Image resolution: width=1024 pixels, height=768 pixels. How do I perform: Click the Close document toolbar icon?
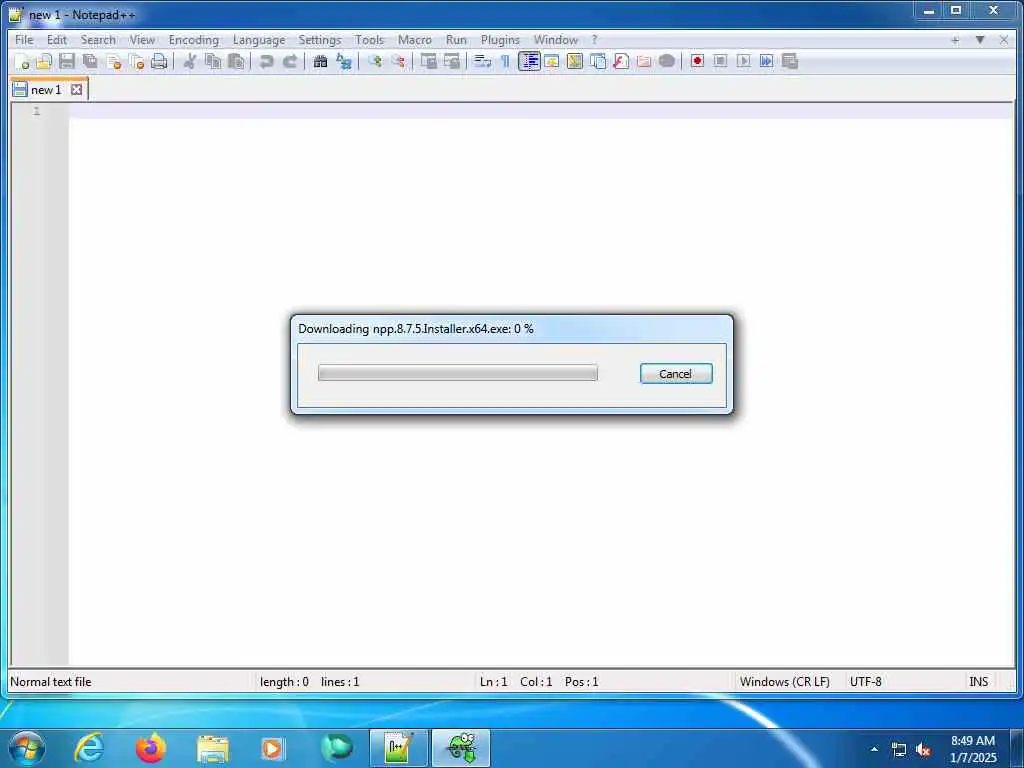pos(114,61)
